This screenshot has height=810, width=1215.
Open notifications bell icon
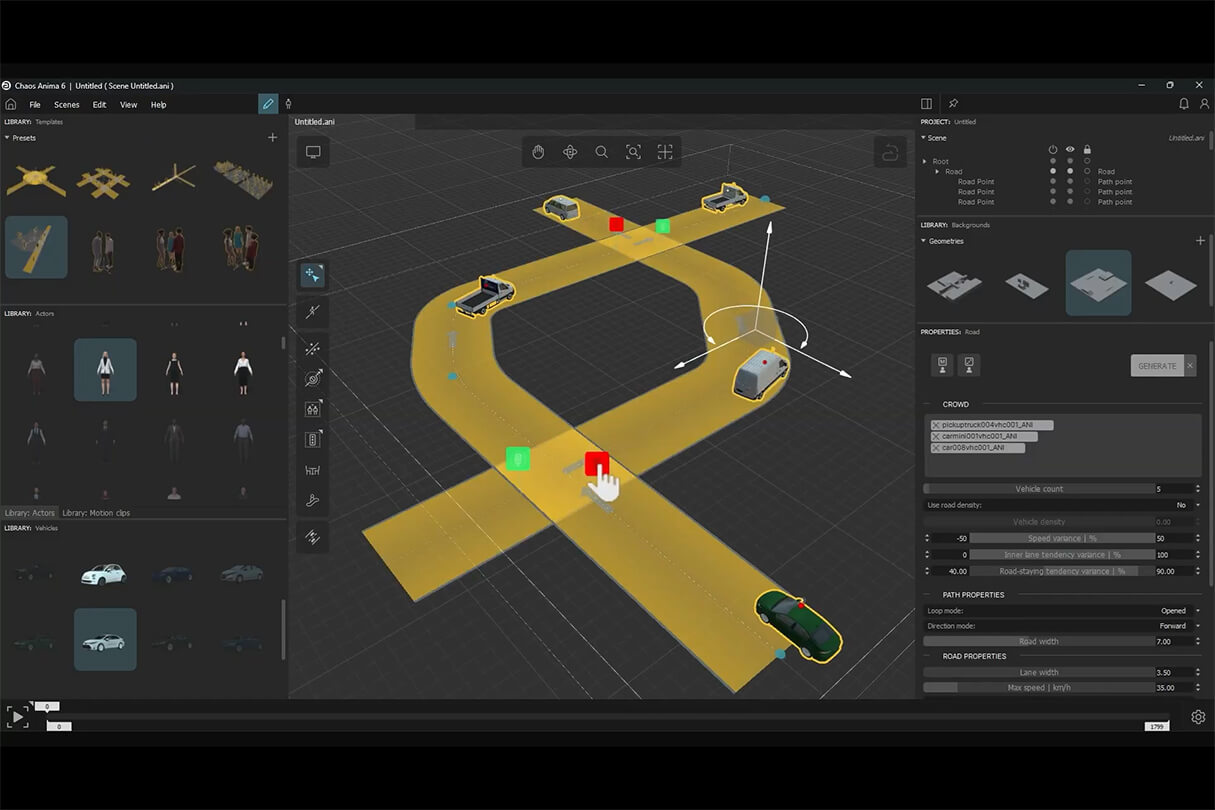pyautogui.click(x=1184, y=104)
